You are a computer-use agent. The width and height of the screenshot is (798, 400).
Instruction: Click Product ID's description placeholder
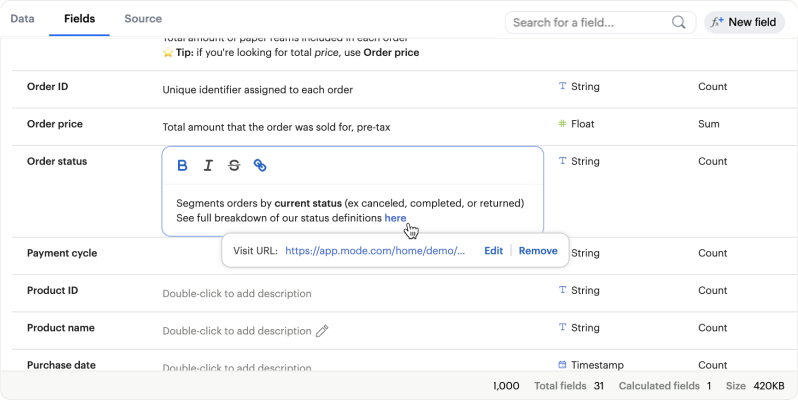[x=237, y=294]
